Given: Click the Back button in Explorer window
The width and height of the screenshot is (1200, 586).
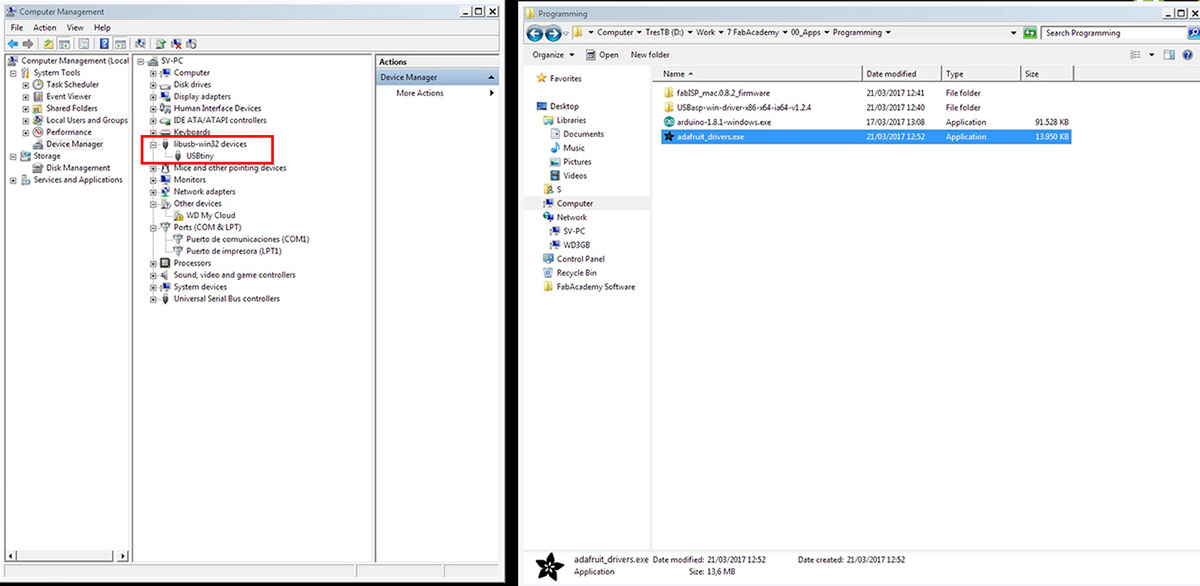Looking at the screenshot, I should [535, 33].
